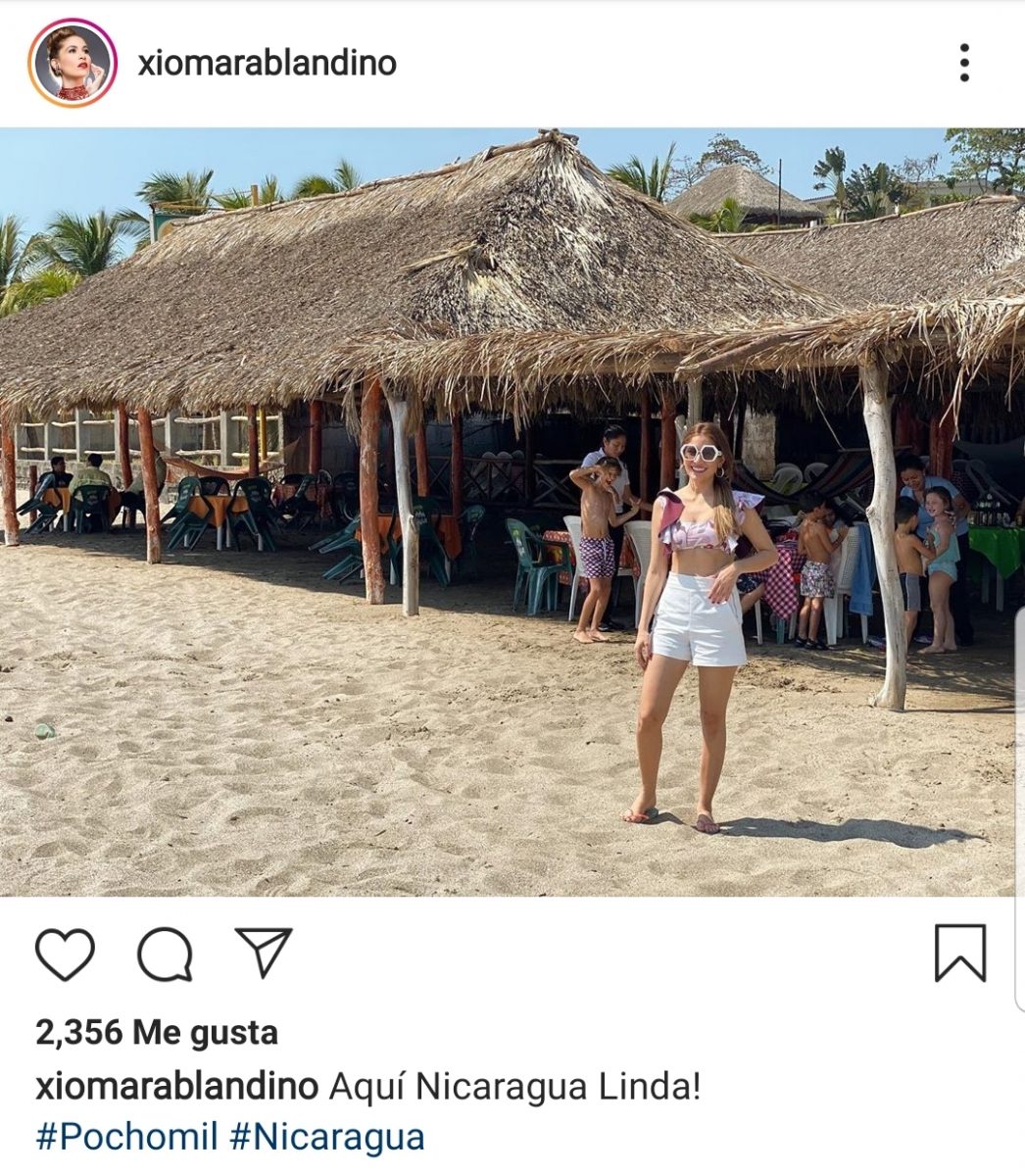Follow the #Nicaragua hashtag link
This screenshot has height=1176, width=1025.
tap(327, 1137)
